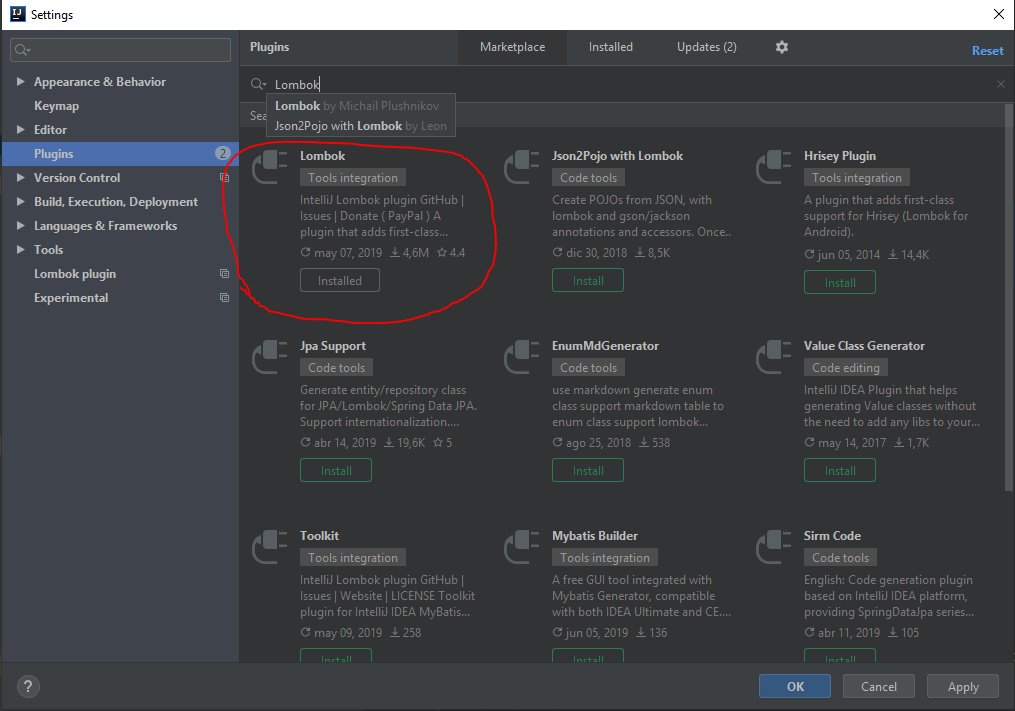This screenshot has height=711, width=1015.
Task: Close the Settings dialog window
Action: (x=999, y=14)
